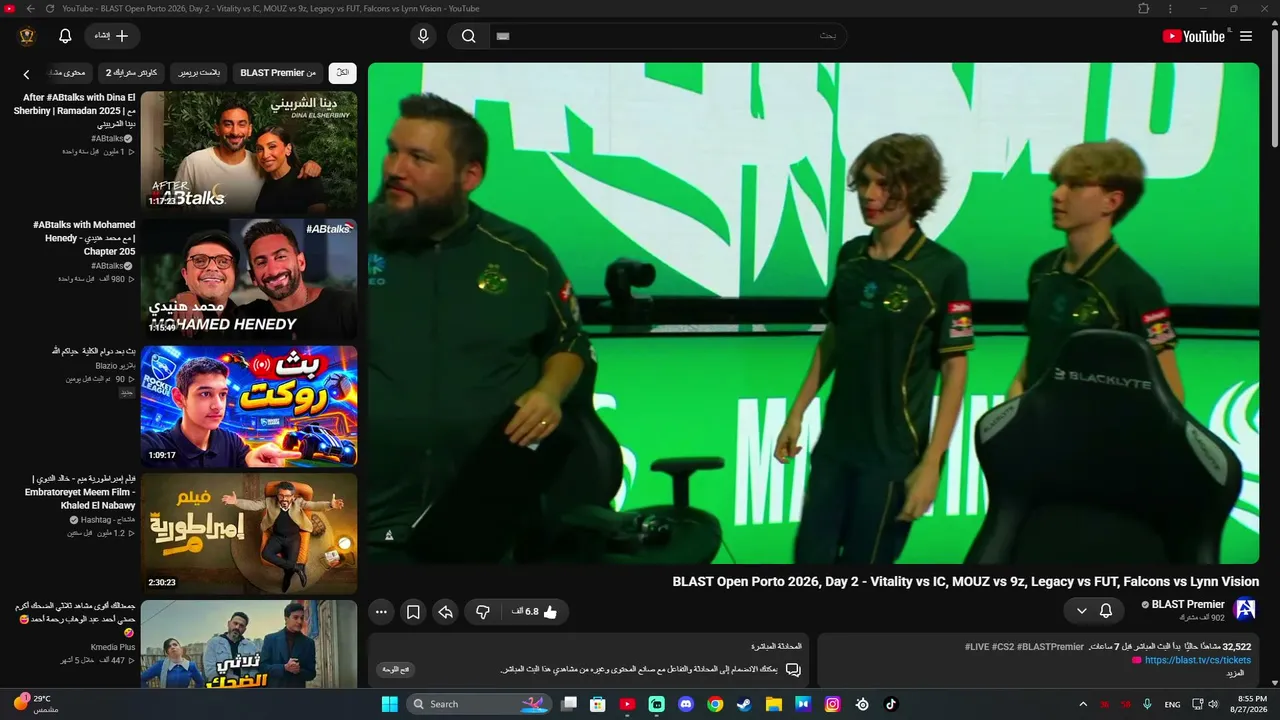Open the BLAST Premier channel avatar
Image resolution: width=1280 pixels, height=720 pixels.
pos(1245,610)
